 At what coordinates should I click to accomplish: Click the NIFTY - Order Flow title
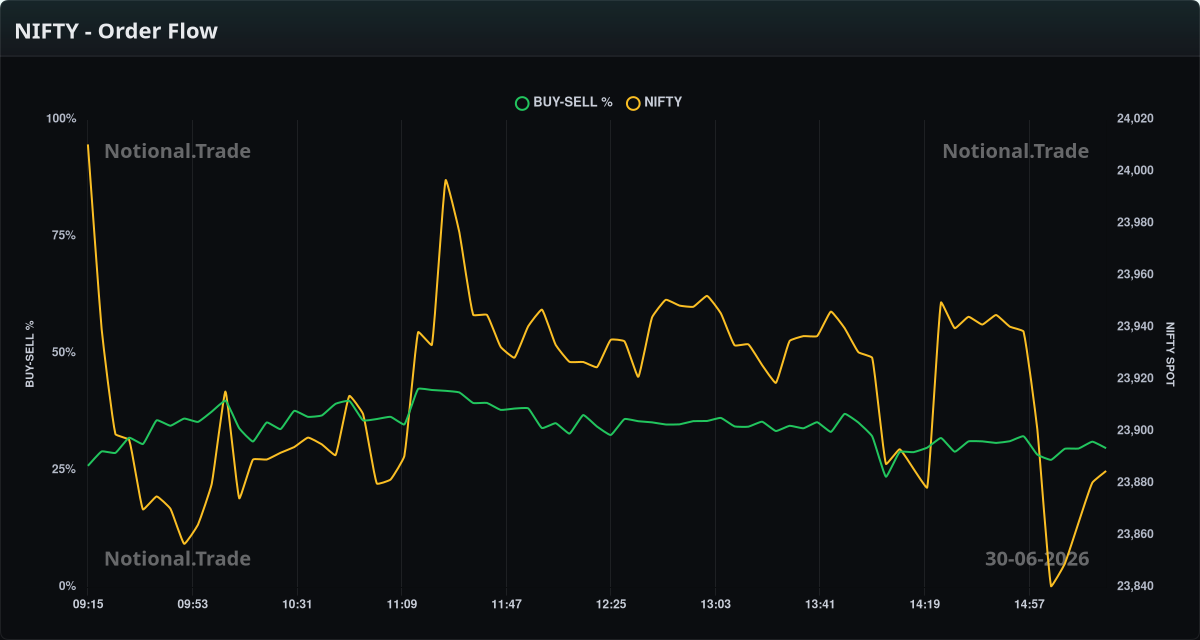point(116,31)
